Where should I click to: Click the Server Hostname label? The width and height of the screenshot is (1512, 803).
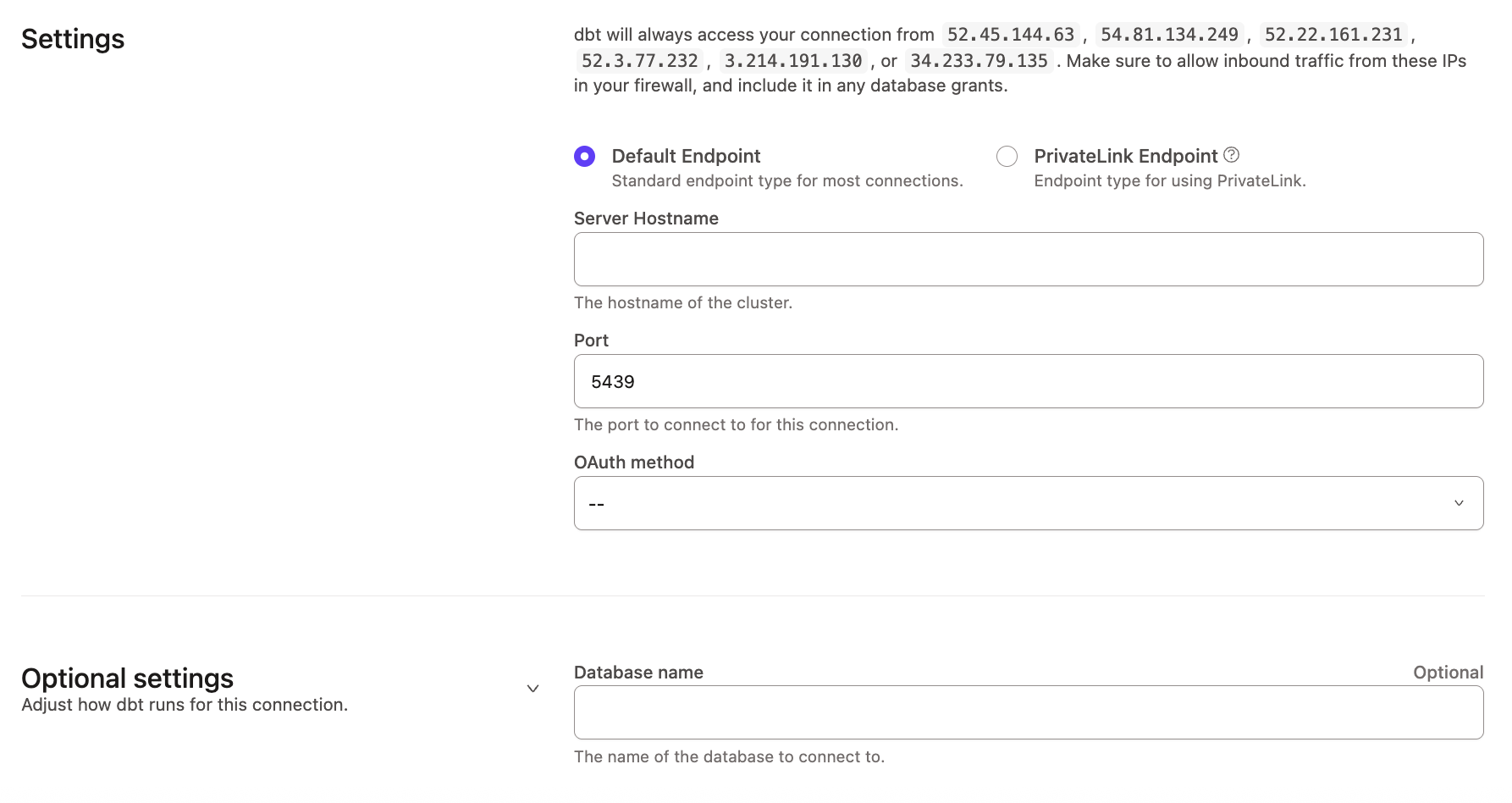(x=646, y=218)
